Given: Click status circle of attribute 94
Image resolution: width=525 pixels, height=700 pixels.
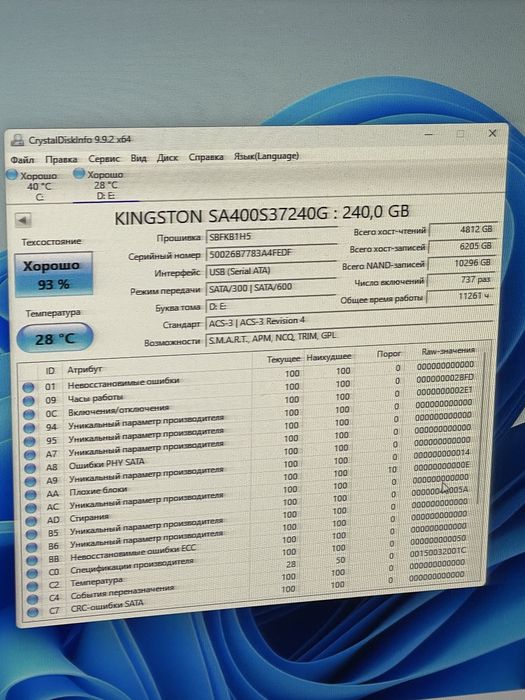Looking at the screenshot, I should [x=29, y=428].
